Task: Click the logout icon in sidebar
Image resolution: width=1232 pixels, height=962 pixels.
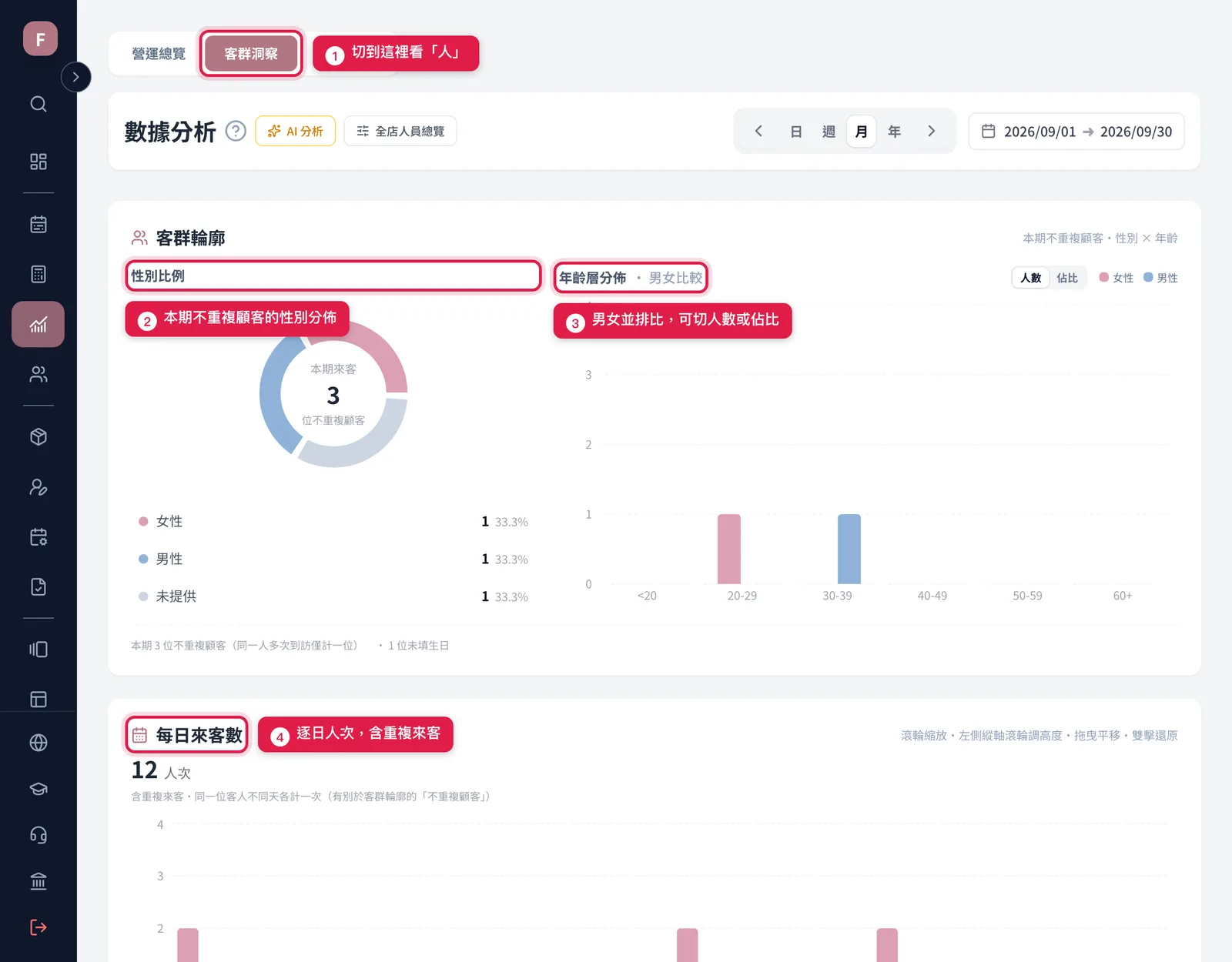Action: pyautogui.click(x=38, y=927)
